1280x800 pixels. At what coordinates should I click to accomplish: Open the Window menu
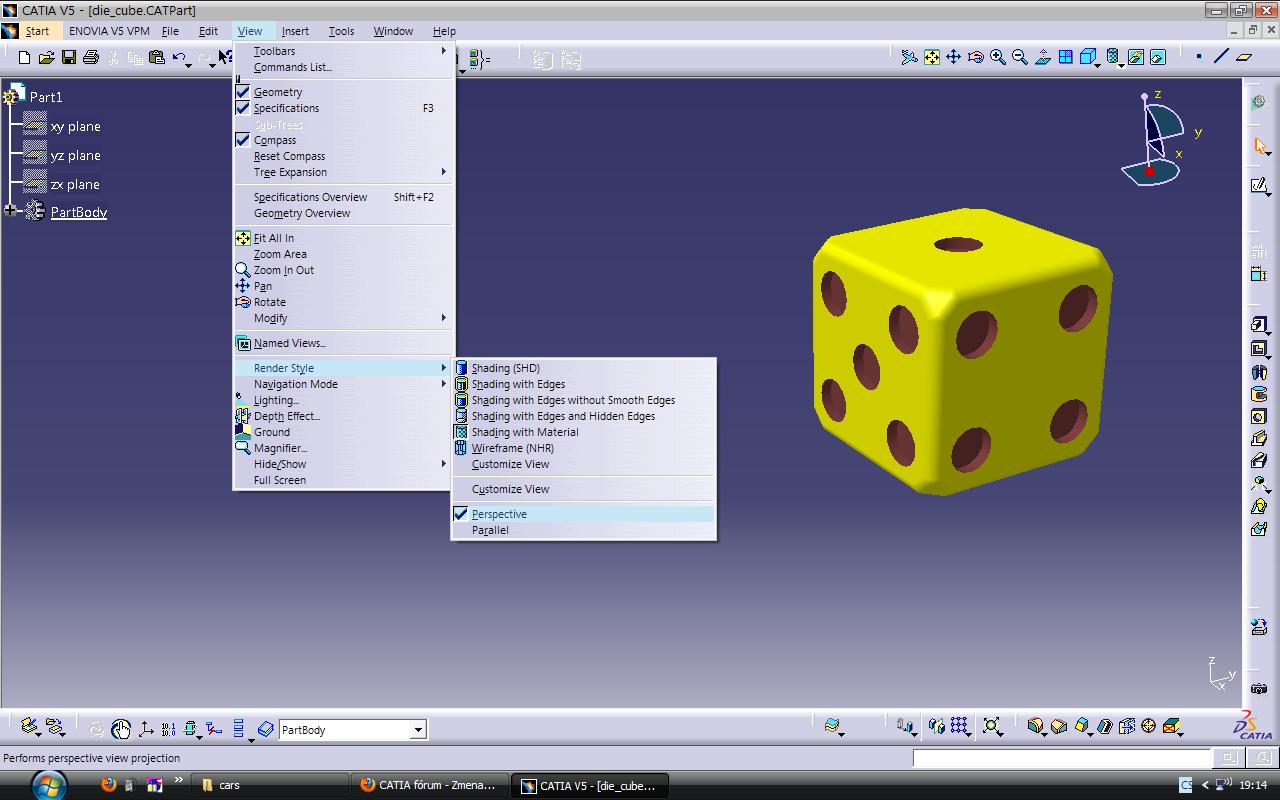point(393,31)
